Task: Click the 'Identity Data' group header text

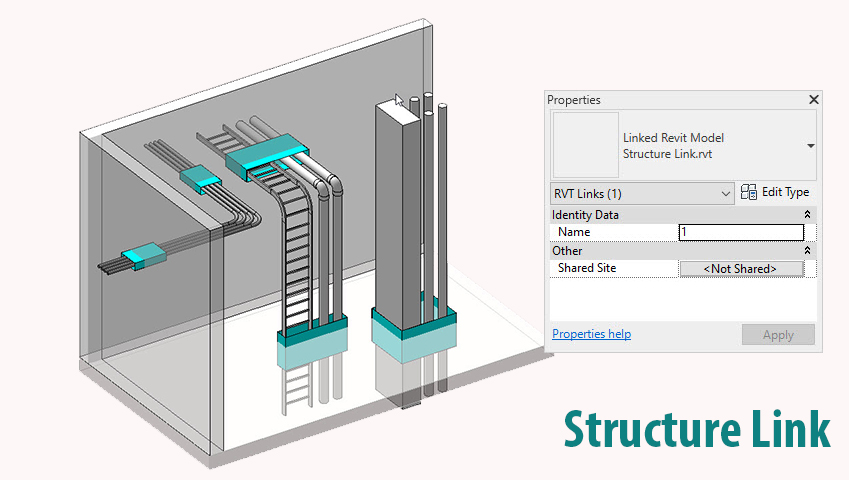Action: point(585,215)
